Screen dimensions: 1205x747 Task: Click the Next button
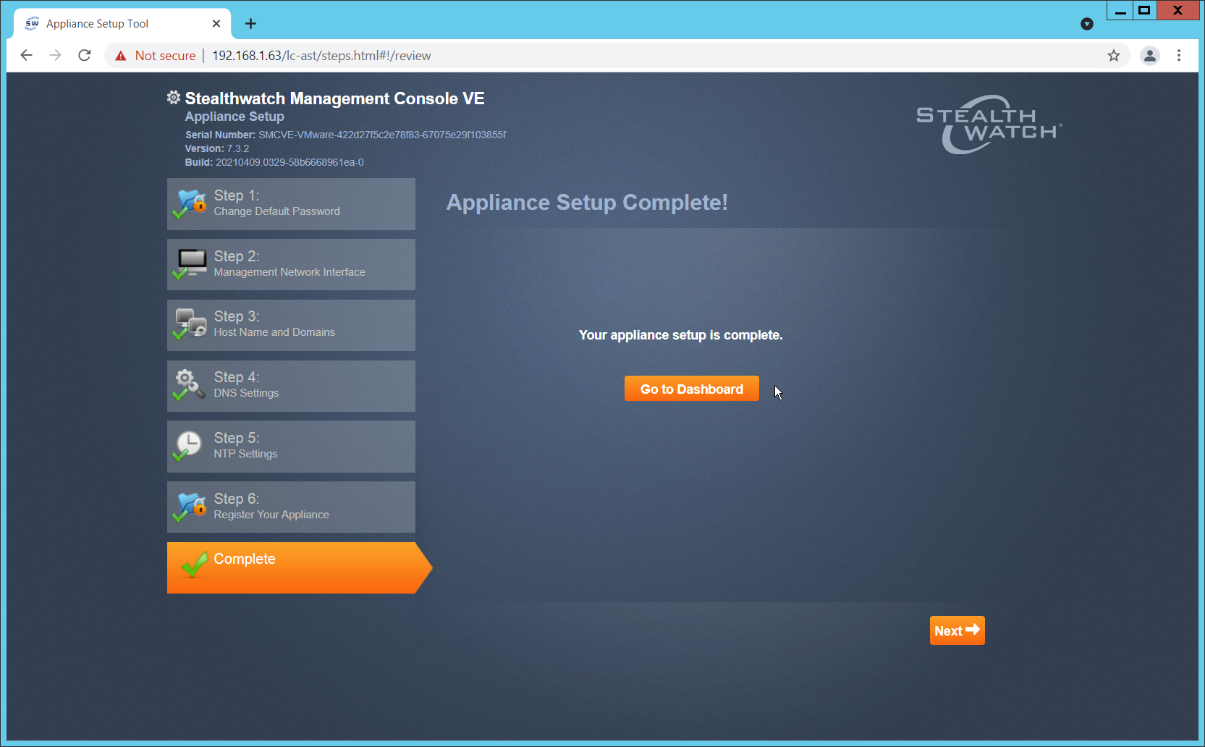tap(956, 630)
